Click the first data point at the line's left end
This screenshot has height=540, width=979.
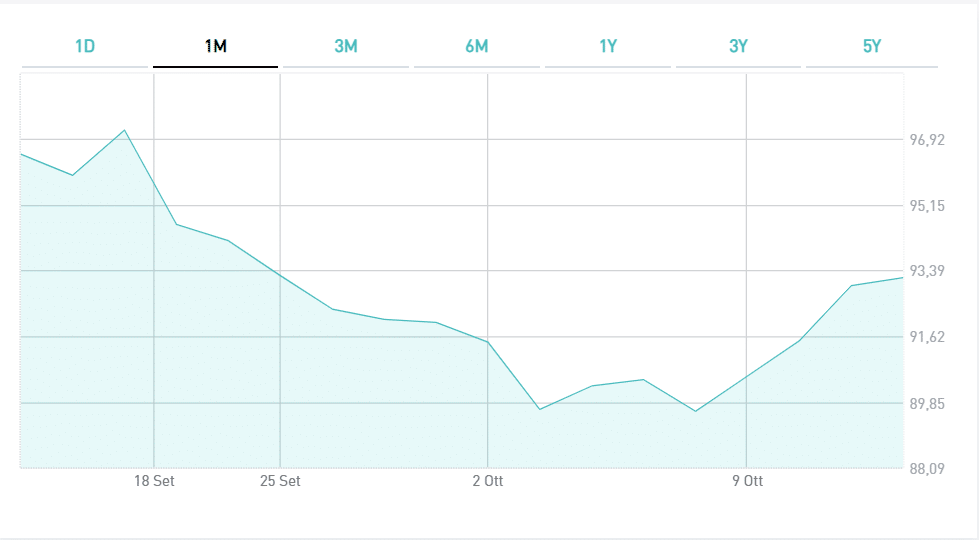point(22,154)
